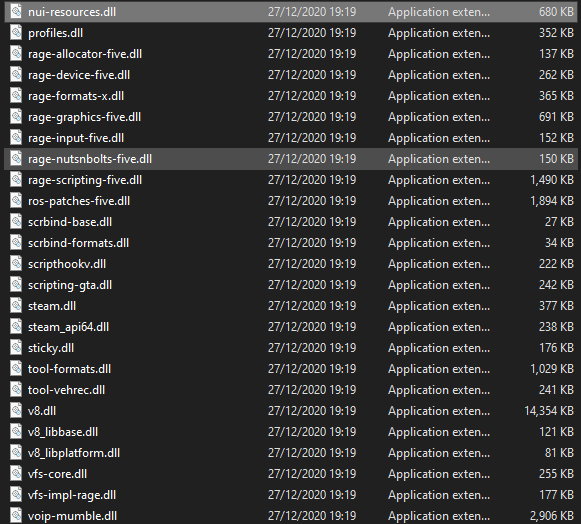Image resolution: width=581 pixels, height=524 pixels.
Task: Click the 1,490 KB size of rage-scripting-five.dll
Action: [552, 180]
